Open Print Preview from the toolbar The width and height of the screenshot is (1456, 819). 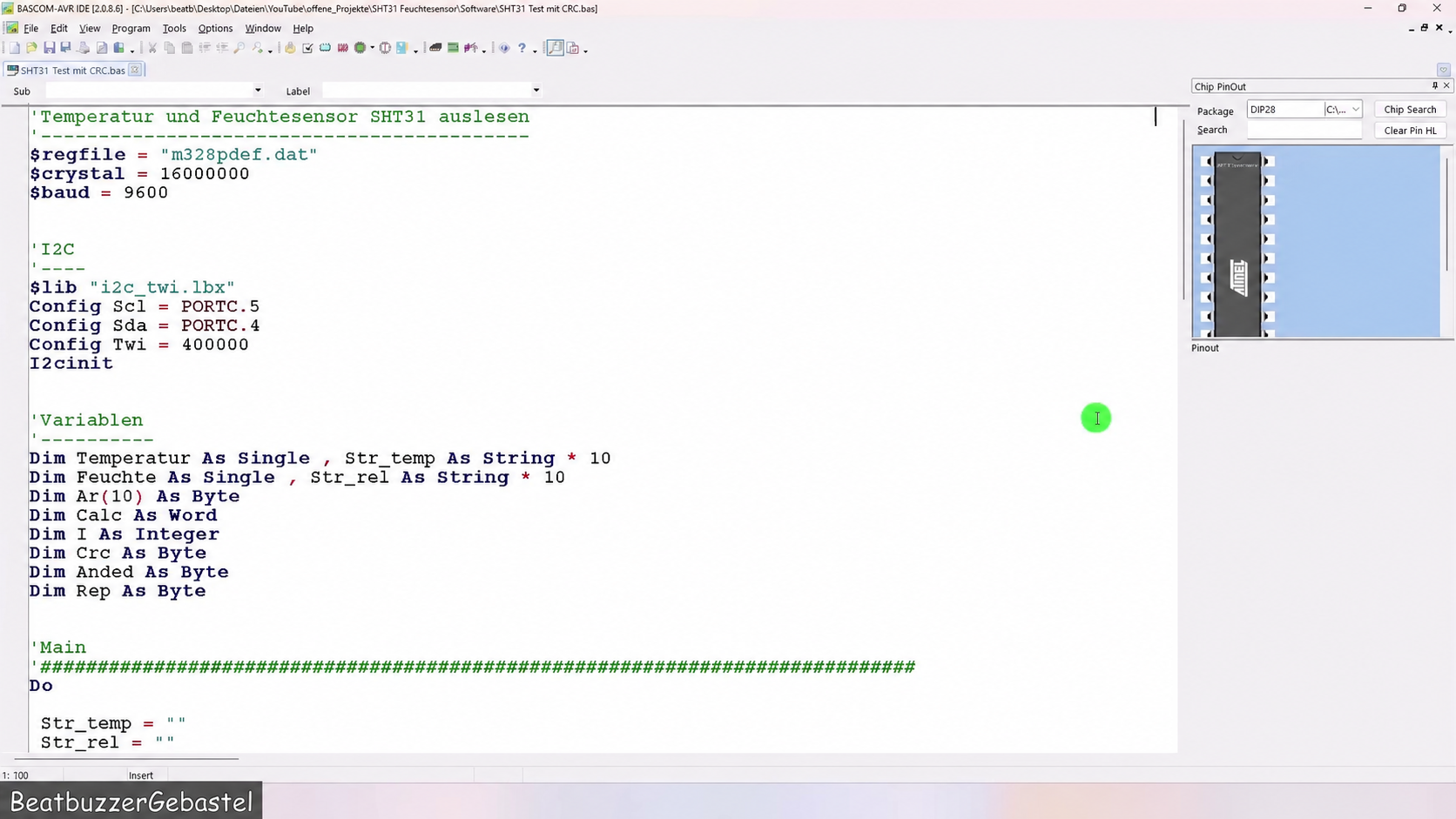point(101,48)
